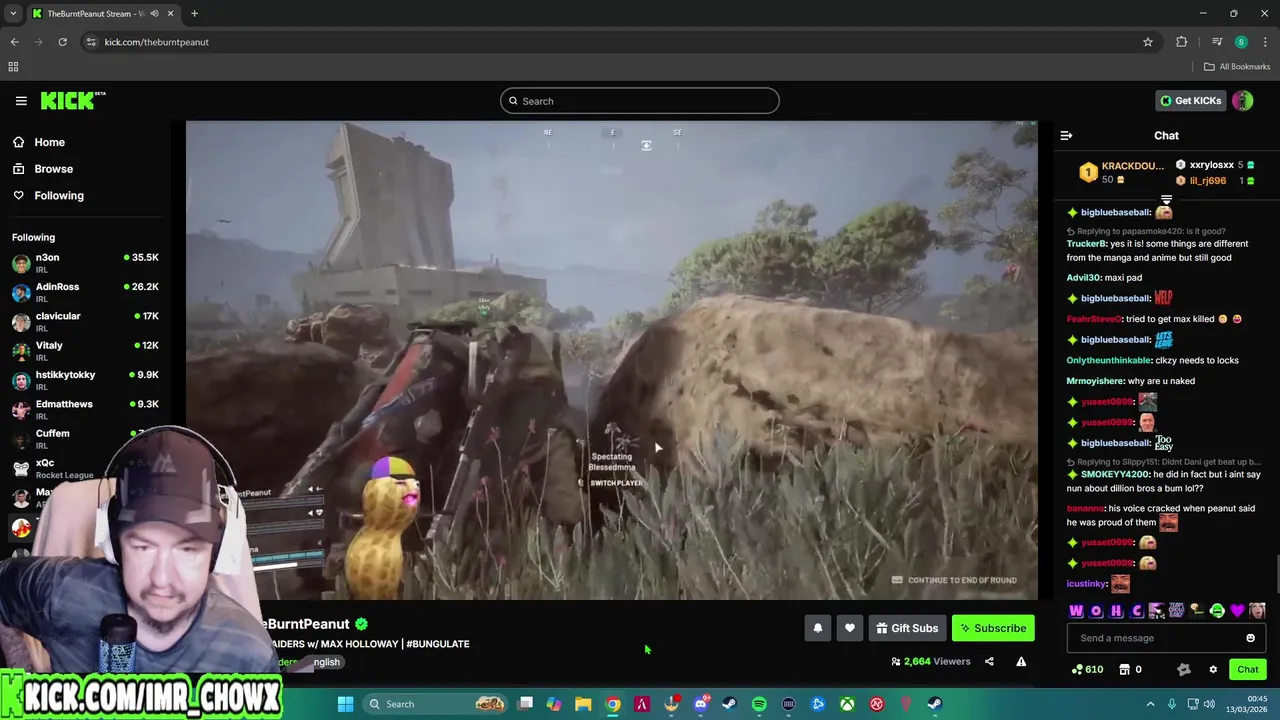The height and width of the screenshot is (720, 1280).
Task: Reload the browser page
Action: pos(62,42)
